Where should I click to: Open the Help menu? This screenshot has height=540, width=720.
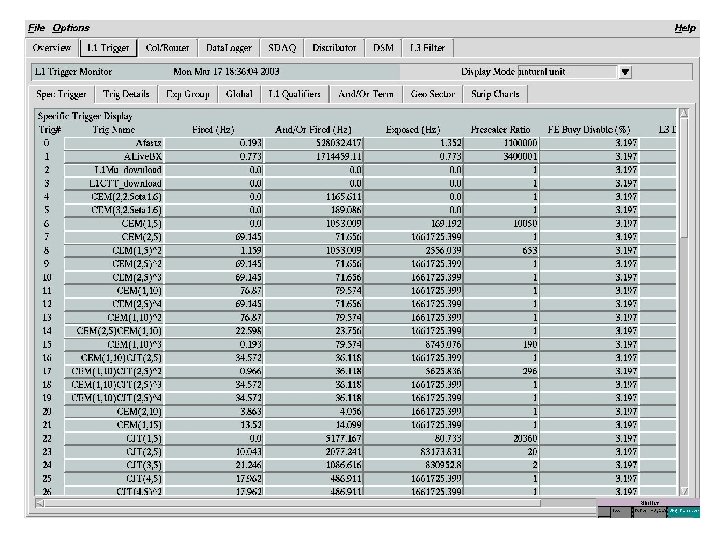pos(685,28)
